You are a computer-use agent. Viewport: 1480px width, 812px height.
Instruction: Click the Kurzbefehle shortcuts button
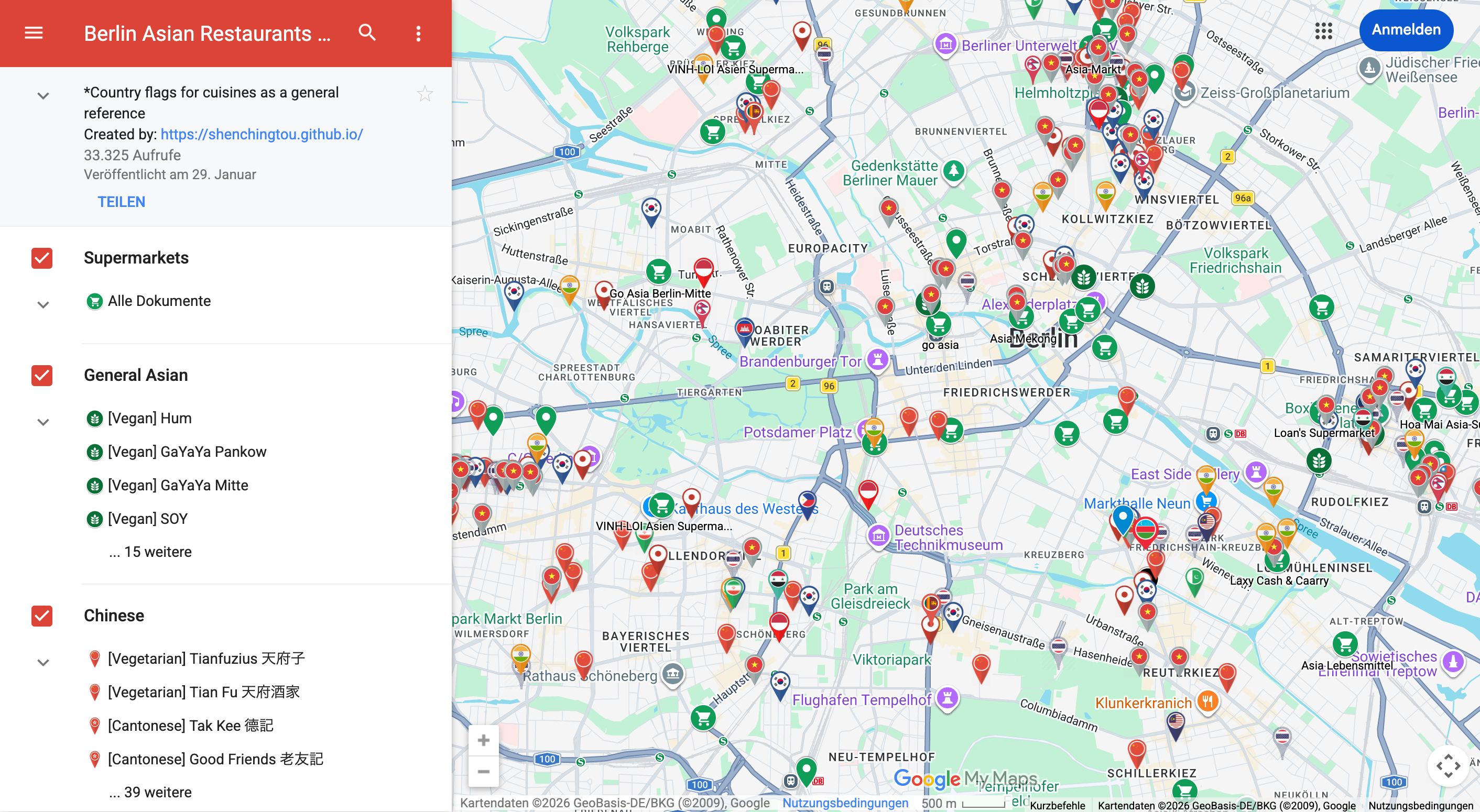pos(1057,805)
